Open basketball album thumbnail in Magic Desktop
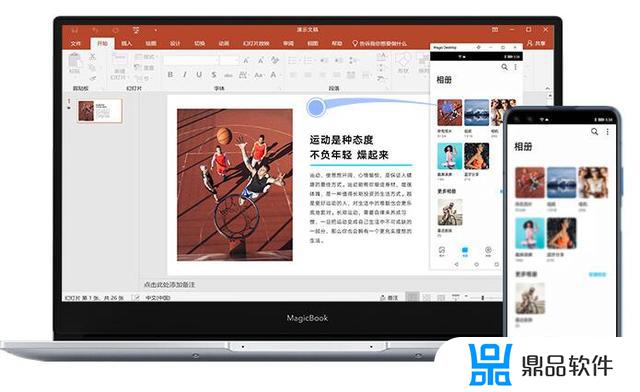Screen dimensions: 640x392 coord(449,112)
